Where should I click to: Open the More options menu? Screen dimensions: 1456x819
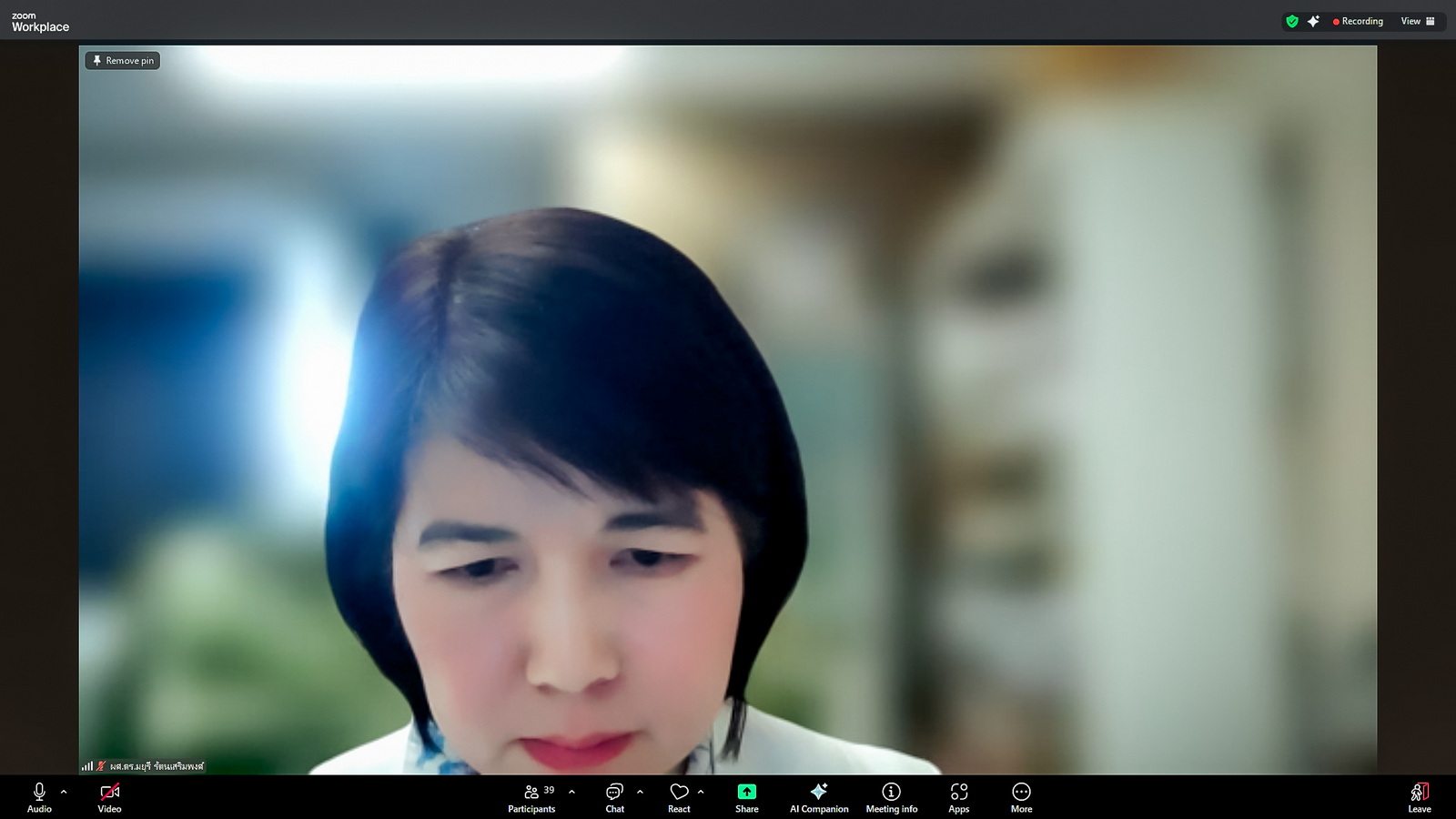click(x=1021, y=796)
